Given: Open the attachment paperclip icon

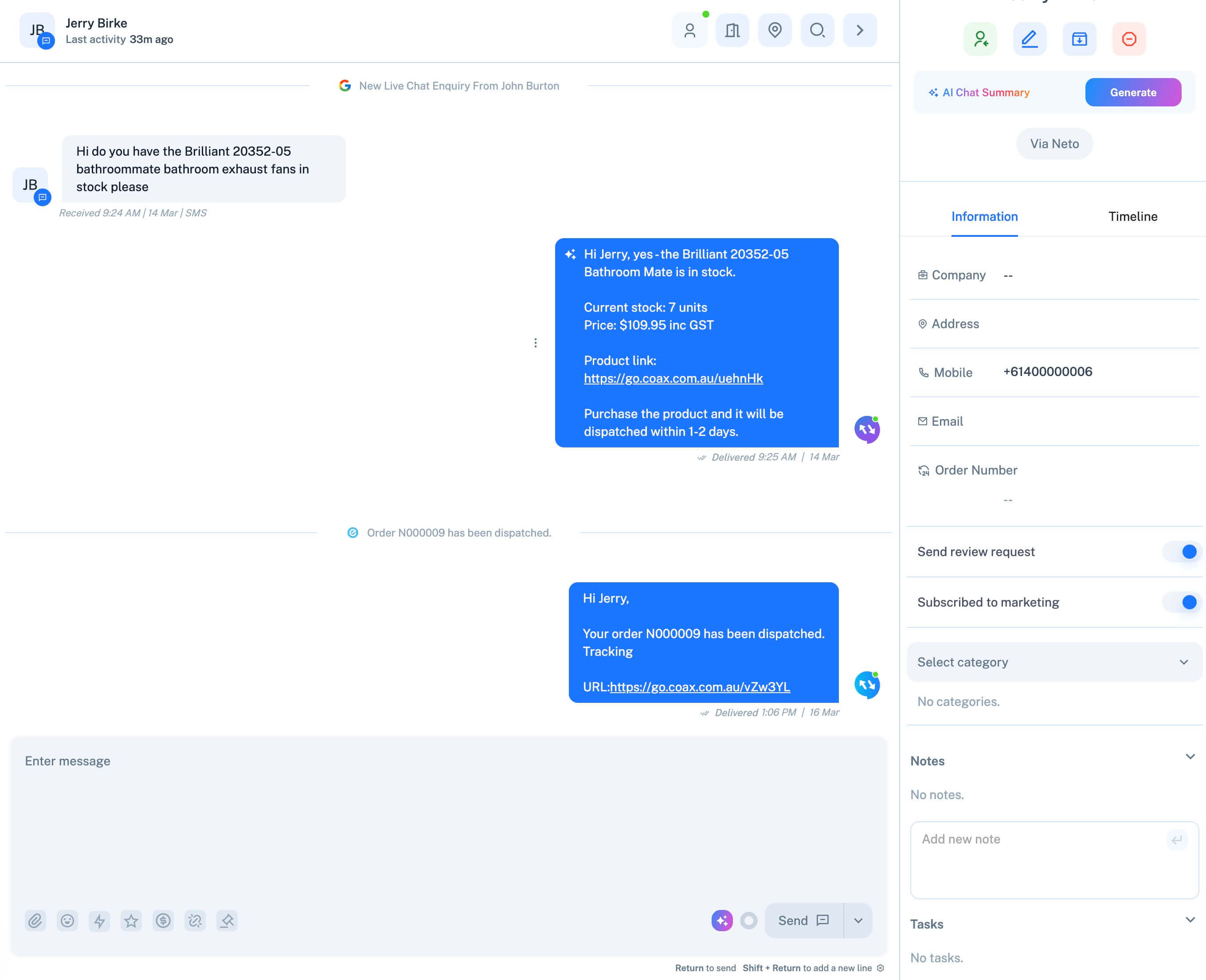Looking at the screenshot, I should (x=35, y=921).
